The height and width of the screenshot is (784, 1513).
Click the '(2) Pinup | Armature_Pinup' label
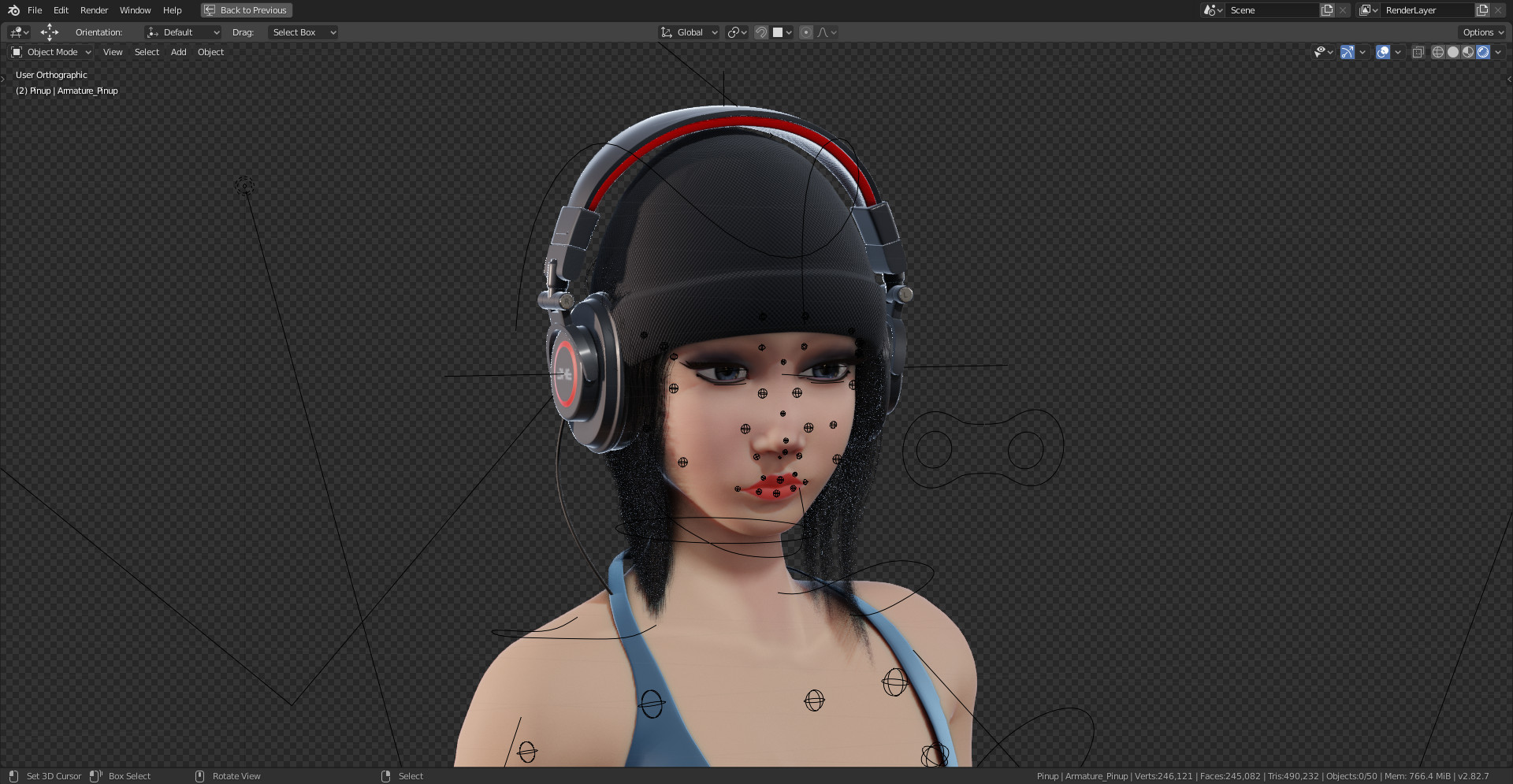coord(67,91)
